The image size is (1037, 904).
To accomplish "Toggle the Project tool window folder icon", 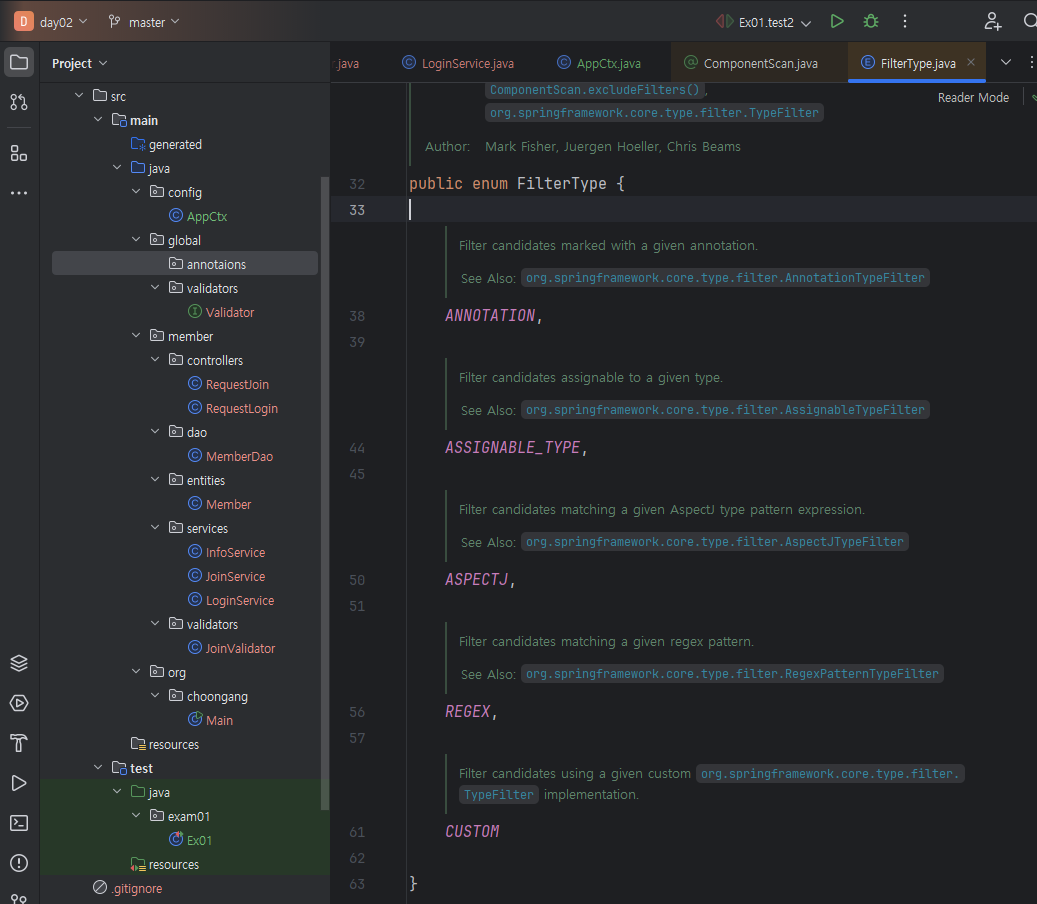I will point(19,62).
